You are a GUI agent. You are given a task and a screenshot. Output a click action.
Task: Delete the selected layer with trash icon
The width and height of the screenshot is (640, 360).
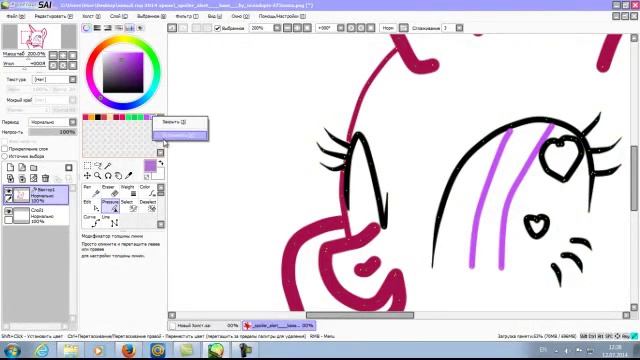point(45,178)
